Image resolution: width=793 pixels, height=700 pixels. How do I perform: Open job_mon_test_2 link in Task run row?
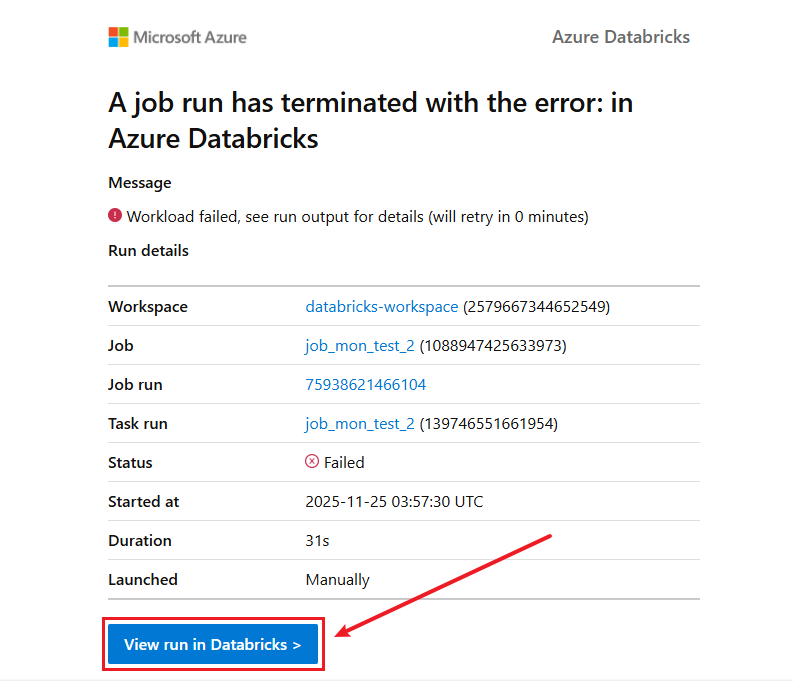(x=359, y=424)
